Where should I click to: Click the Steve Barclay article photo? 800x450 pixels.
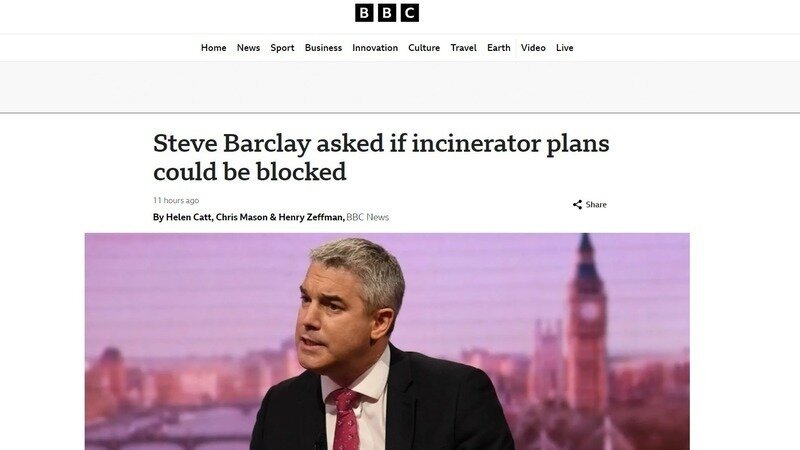387,341
